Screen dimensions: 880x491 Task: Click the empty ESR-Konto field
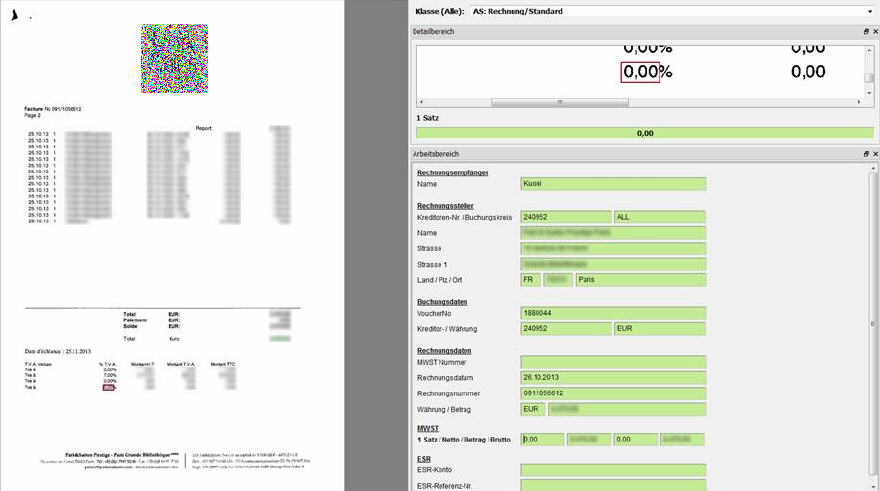[613, 470]
